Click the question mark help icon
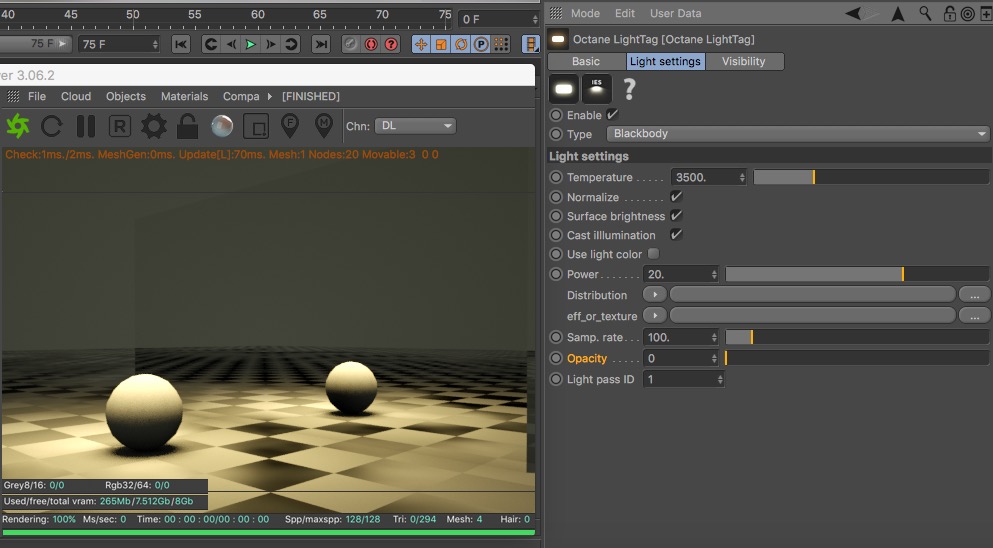This screenshot has height=548, width=993. [x=629, y=90]
